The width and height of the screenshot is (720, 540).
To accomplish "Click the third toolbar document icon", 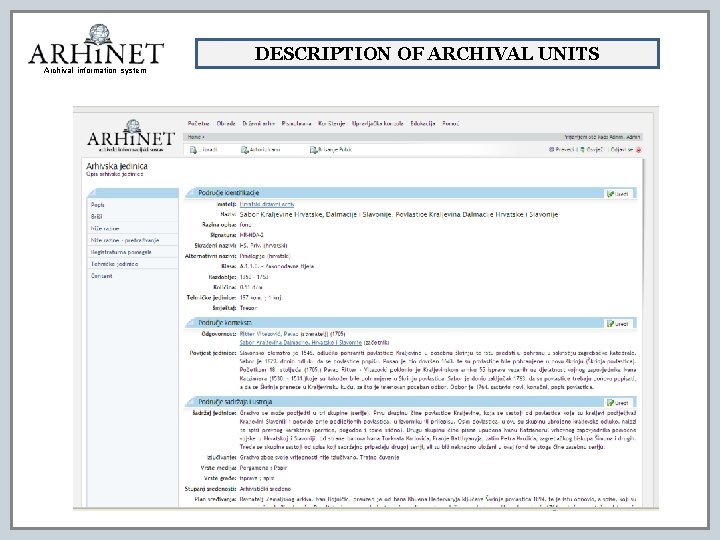I will [x=313, y=150].
